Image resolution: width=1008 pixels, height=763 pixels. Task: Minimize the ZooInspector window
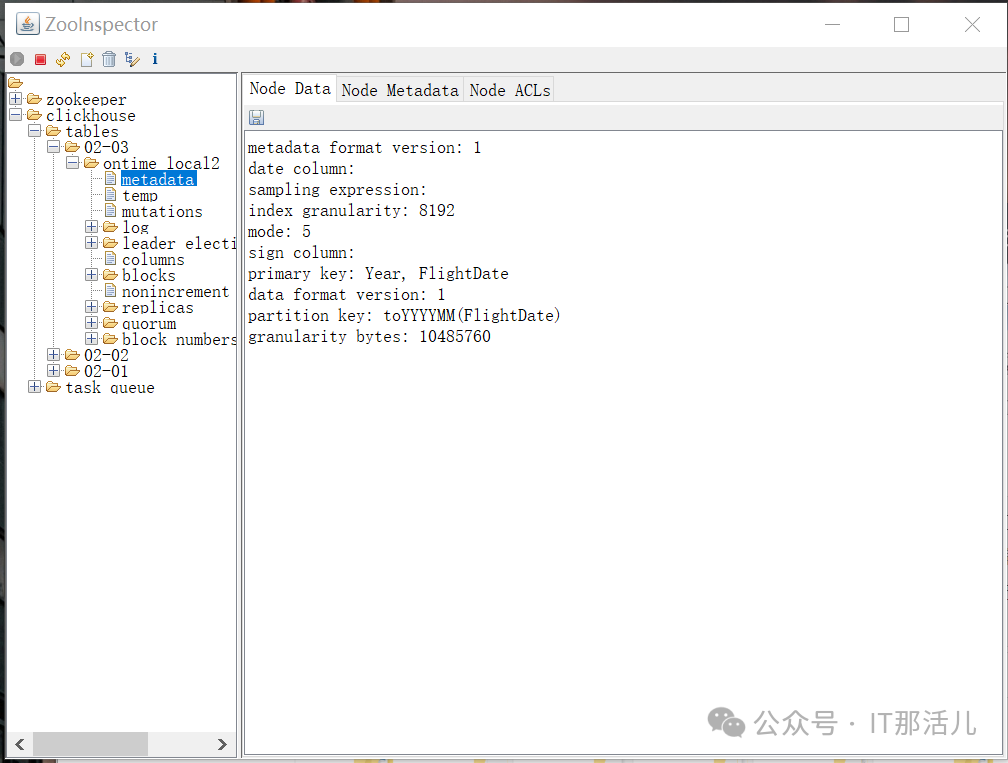(832, 24)
